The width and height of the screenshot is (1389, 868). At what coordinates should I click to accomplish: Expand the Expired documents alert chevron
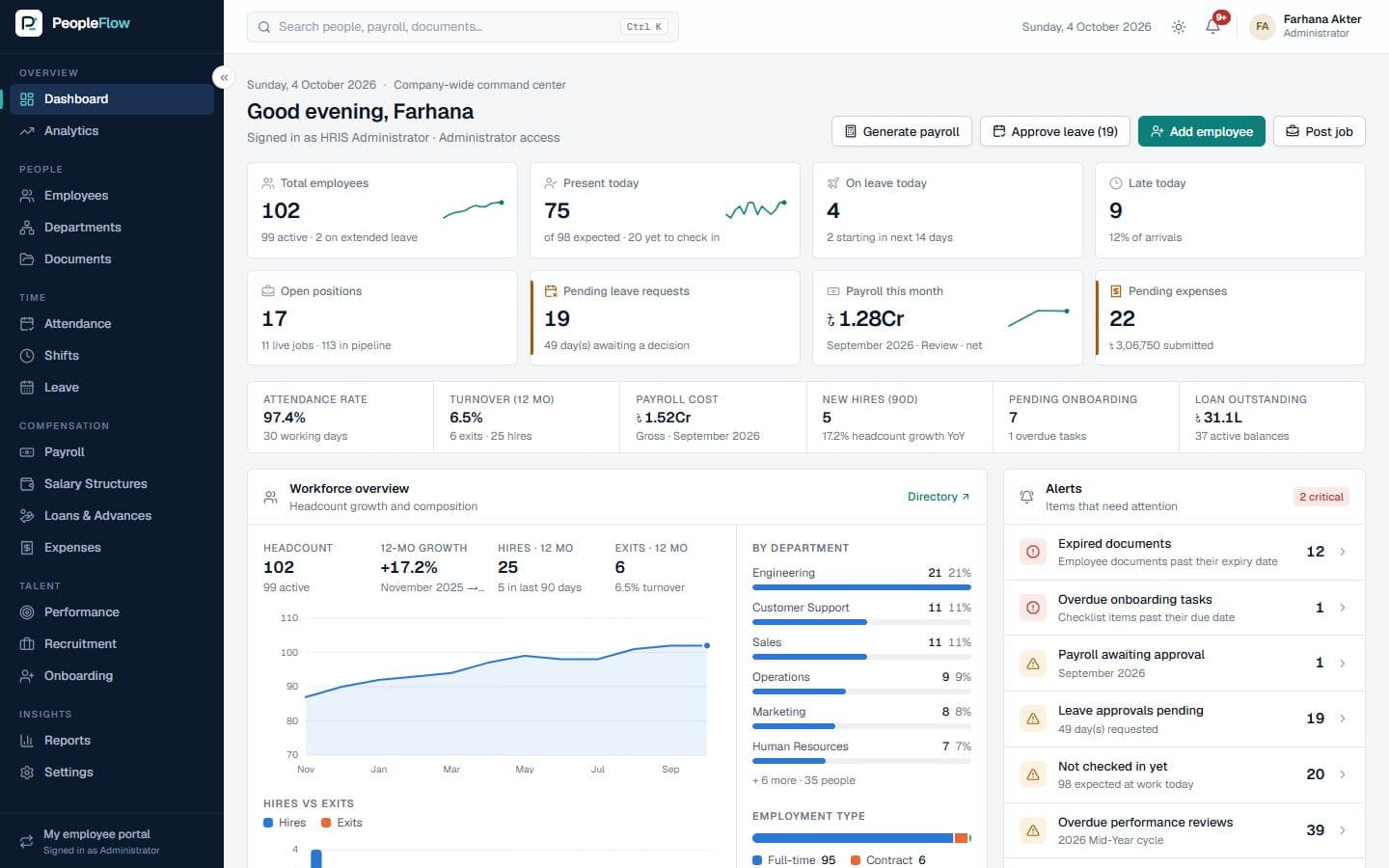[x=1343, y=552]
